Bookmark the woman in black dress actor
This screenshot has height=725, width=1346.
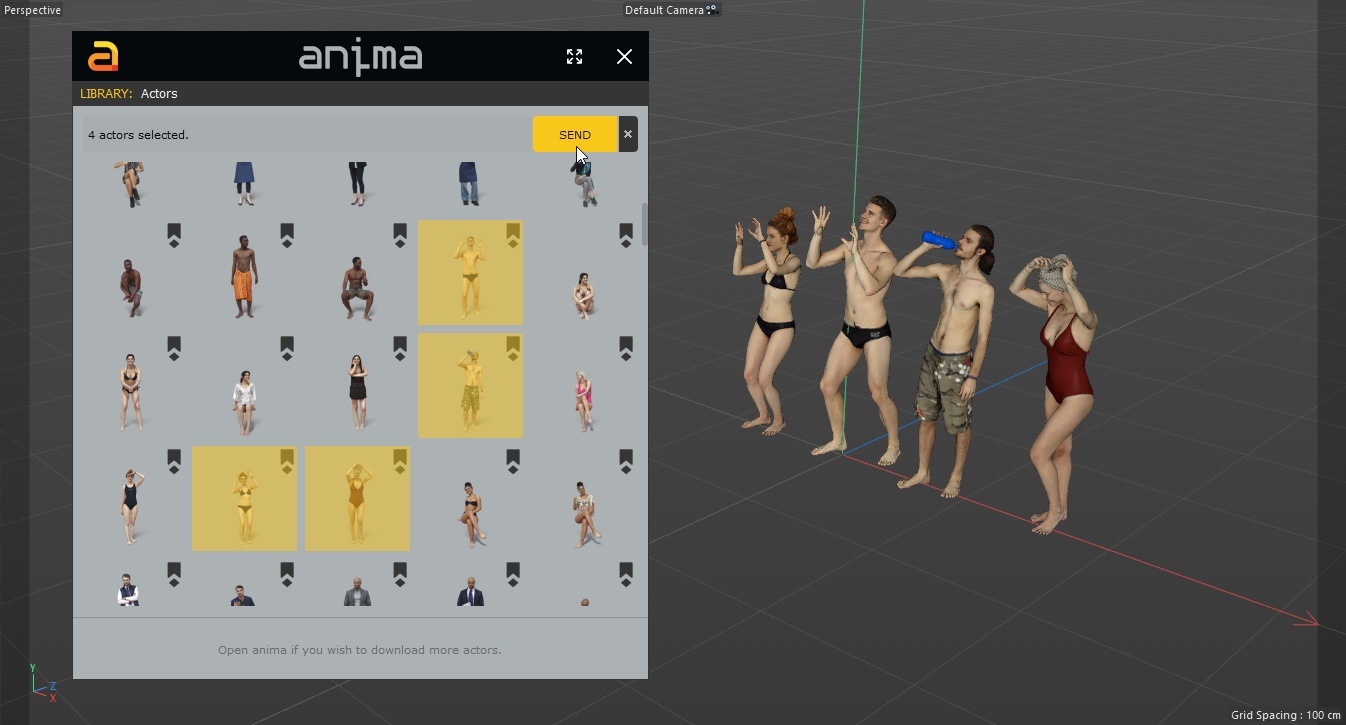point(399,348)
